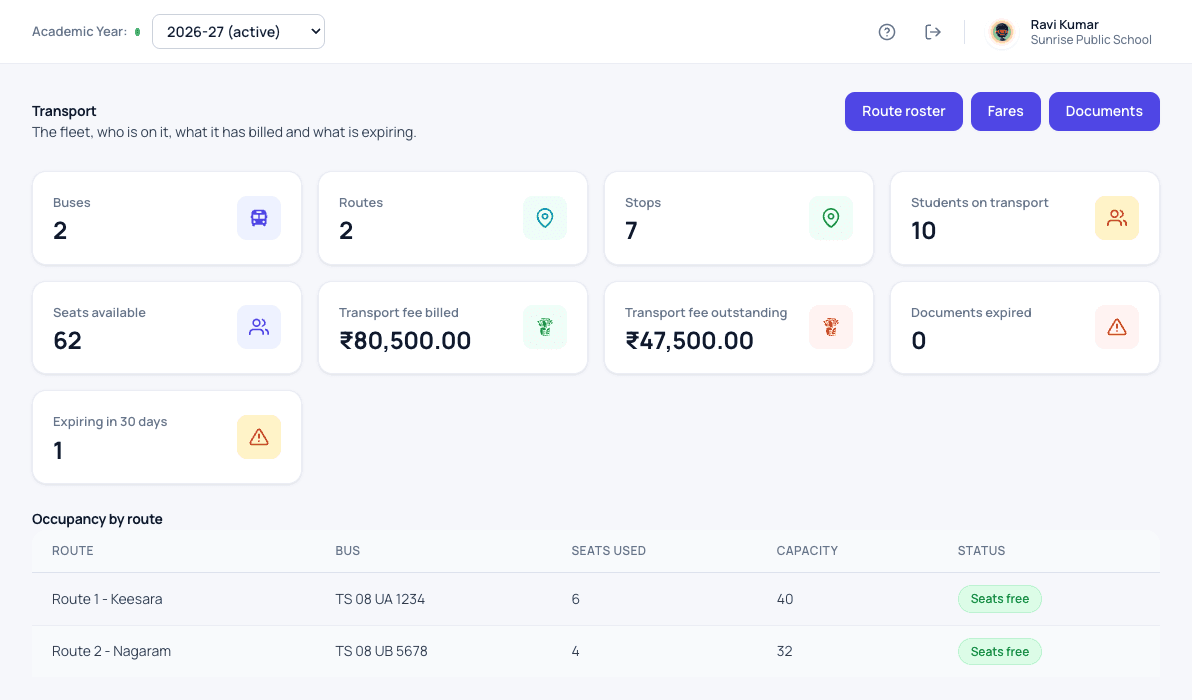This screenshot has width=1192, height=700.
Task: Click the BUS column header
Action: (x=347, y=551)
